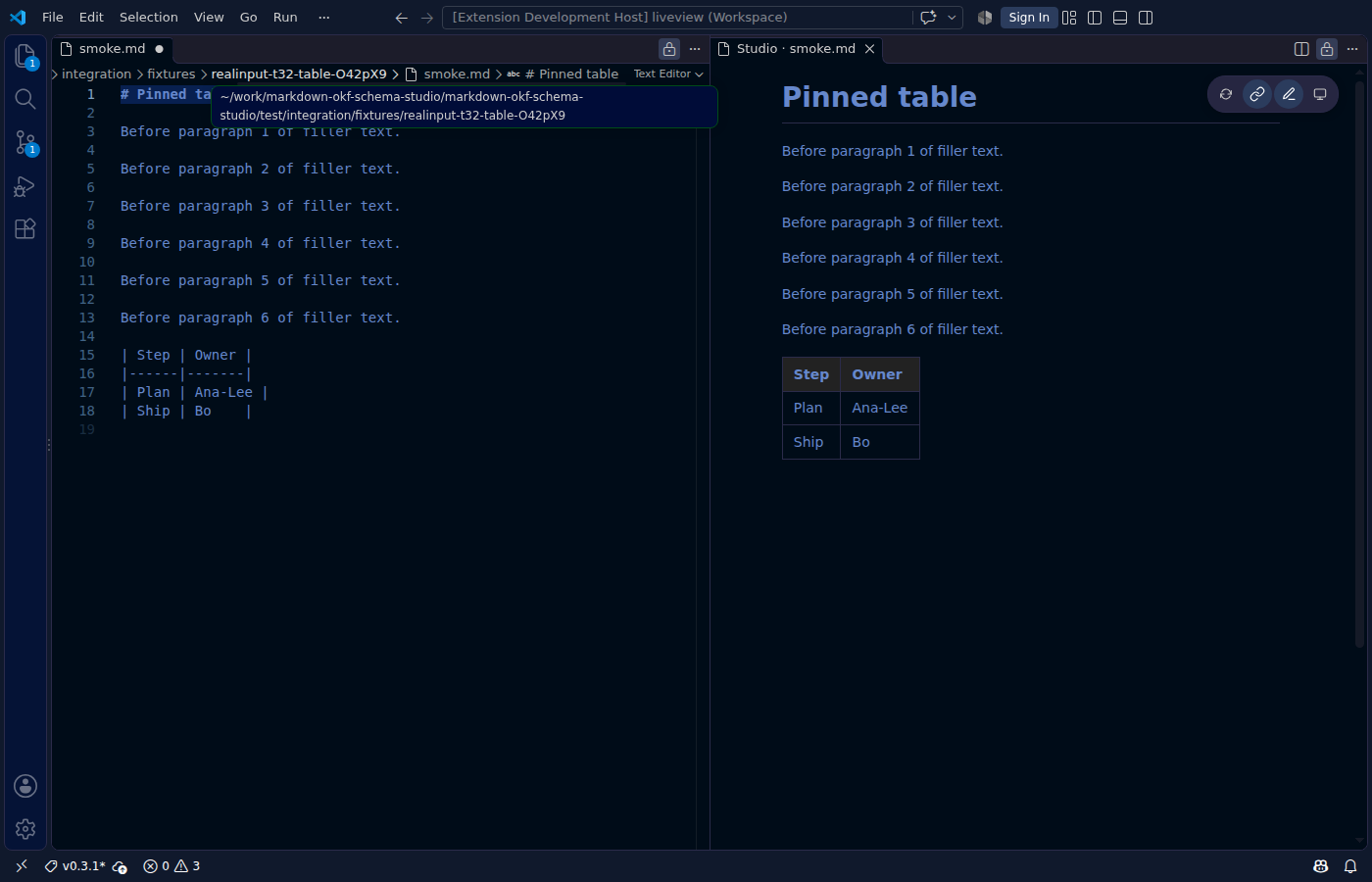Open the Explorer view in activity bar
Screen dimensions: 1372x882
(x=25, y=57)
